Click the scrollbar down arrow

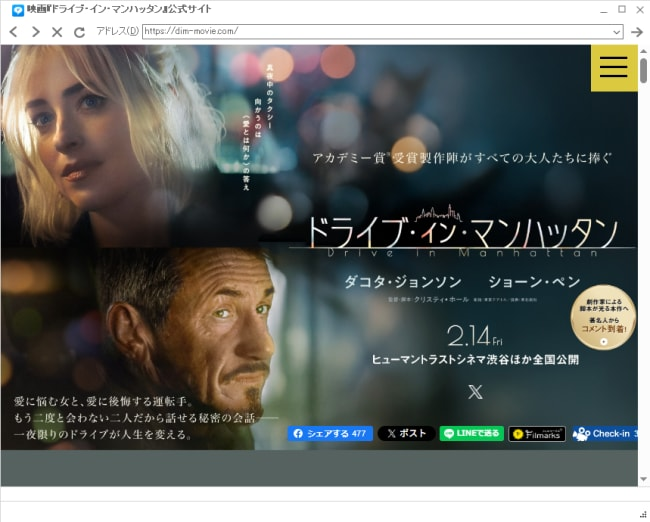pos(643,479)
